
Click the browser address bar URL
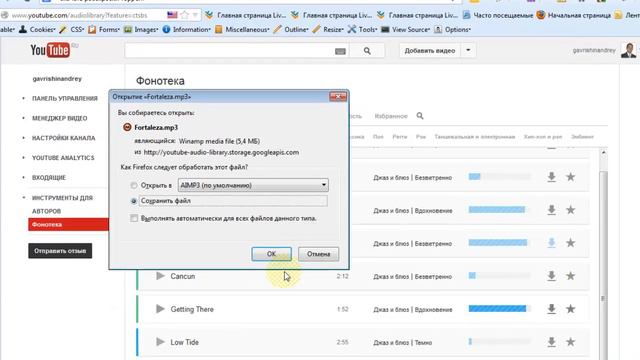(x=80, y=15)
